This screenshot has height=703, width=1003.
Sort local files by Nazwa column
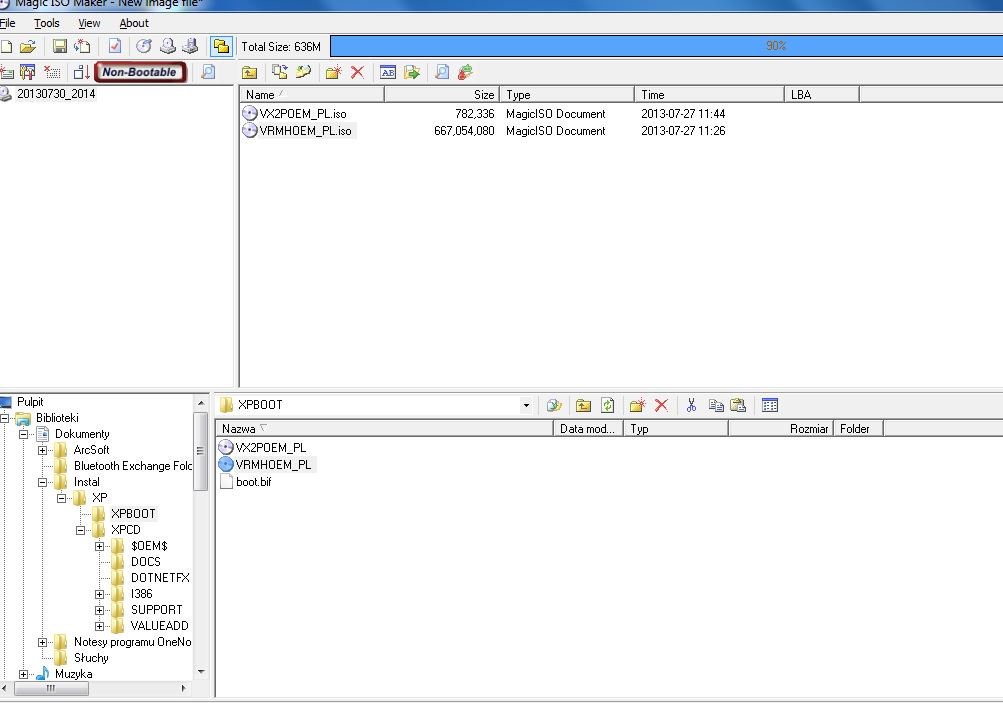(384, 429)
